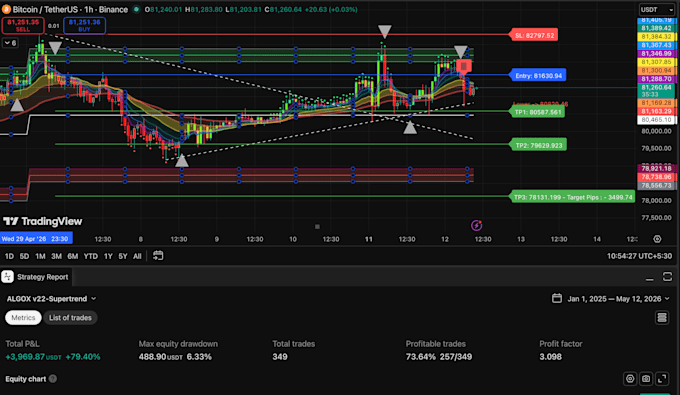This screenshot has height=395, width=680.
Task: Click the TP2: 79629.923 label
Action: click(539, 145)
